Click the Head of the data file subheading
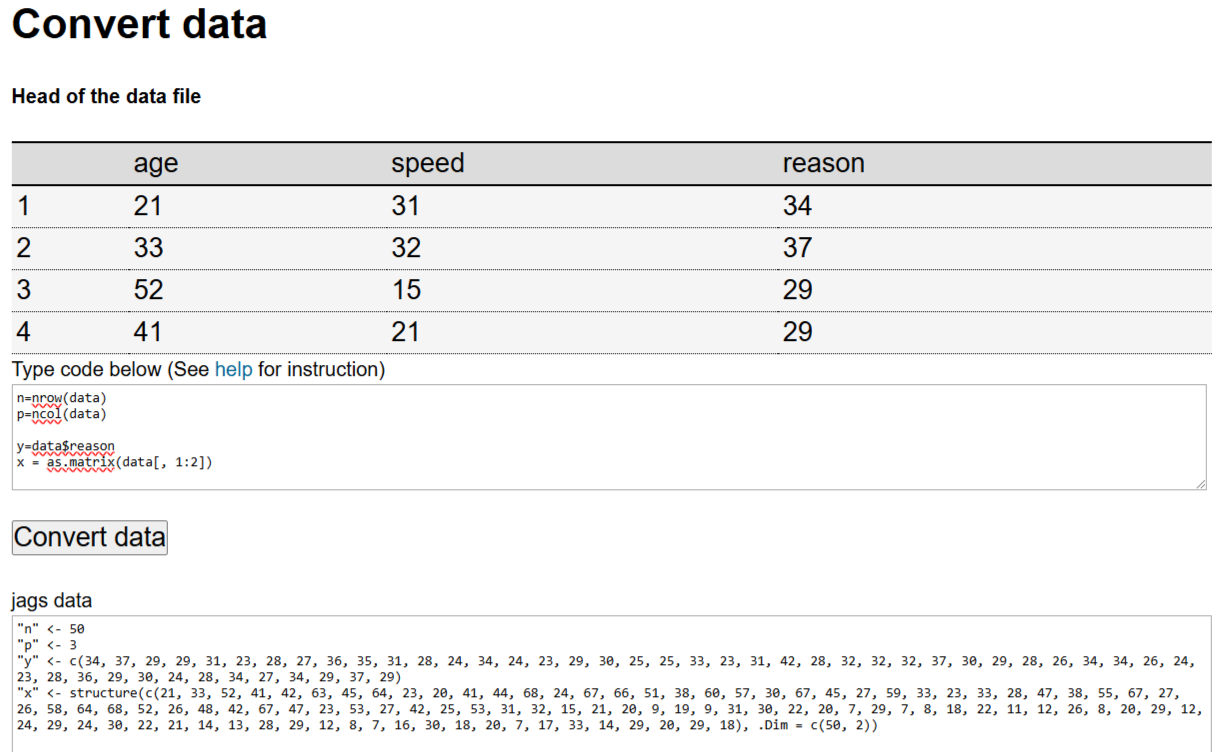The width and height of the screenshot is (1222, 752). [x=106, y=97]
